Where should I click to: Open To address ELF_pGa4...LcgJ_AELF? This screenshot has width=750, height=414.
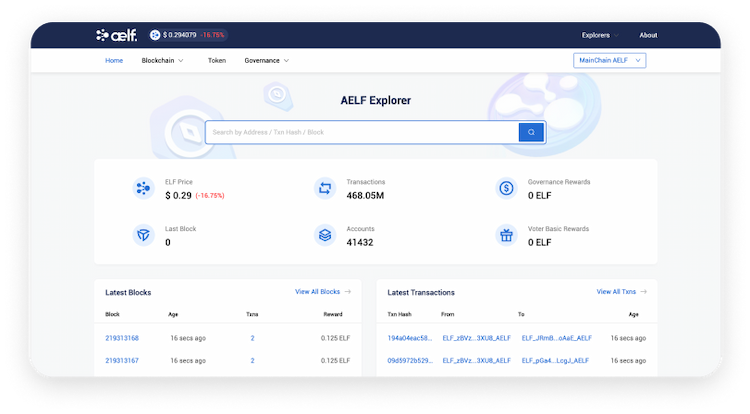[x=555, y=360]
